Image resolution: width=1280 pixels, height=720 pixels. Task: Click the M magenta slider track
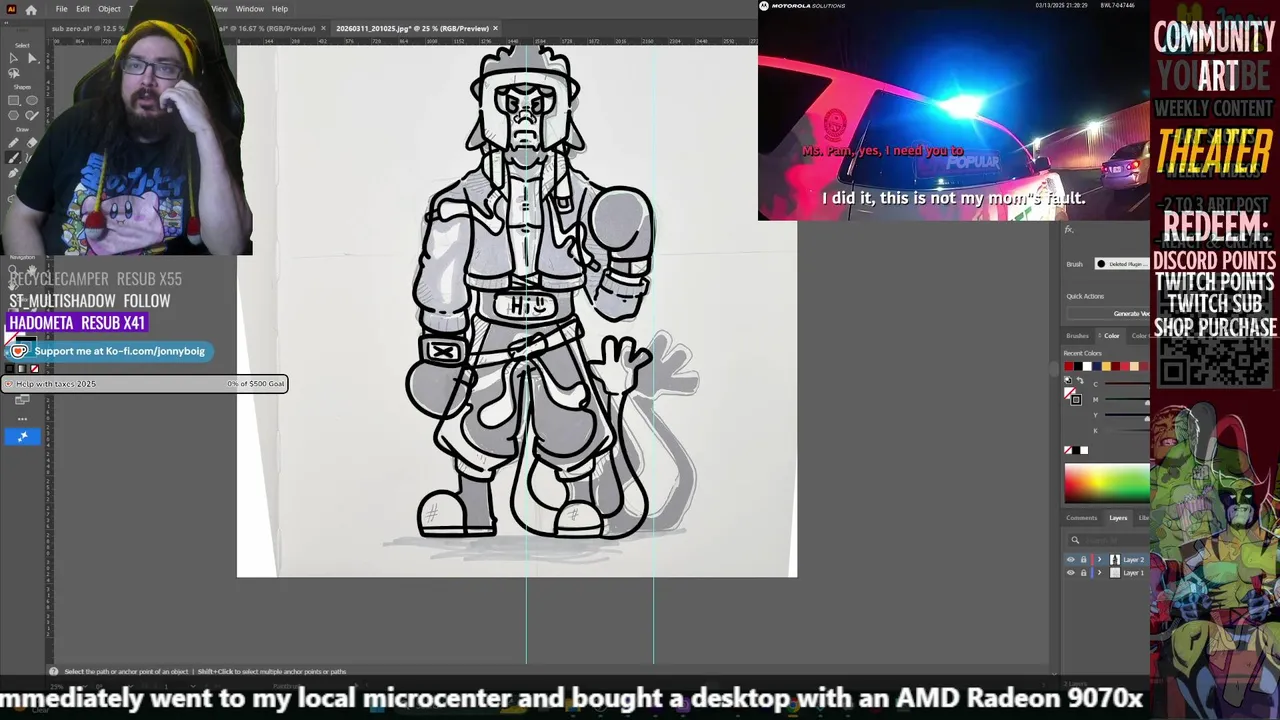point(1127,399)
